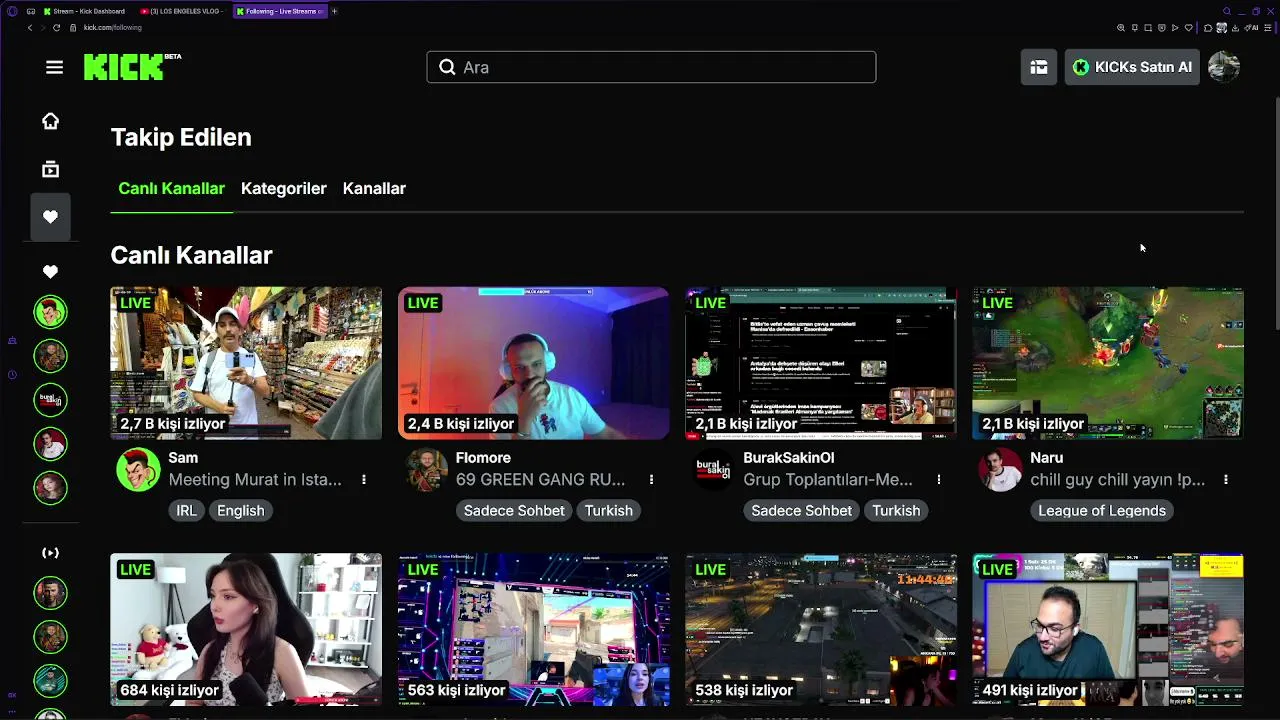This screenshot has width=1280, height=720.
Task: Click the IRL tag under Sam
Action: [x=187, y=511]
